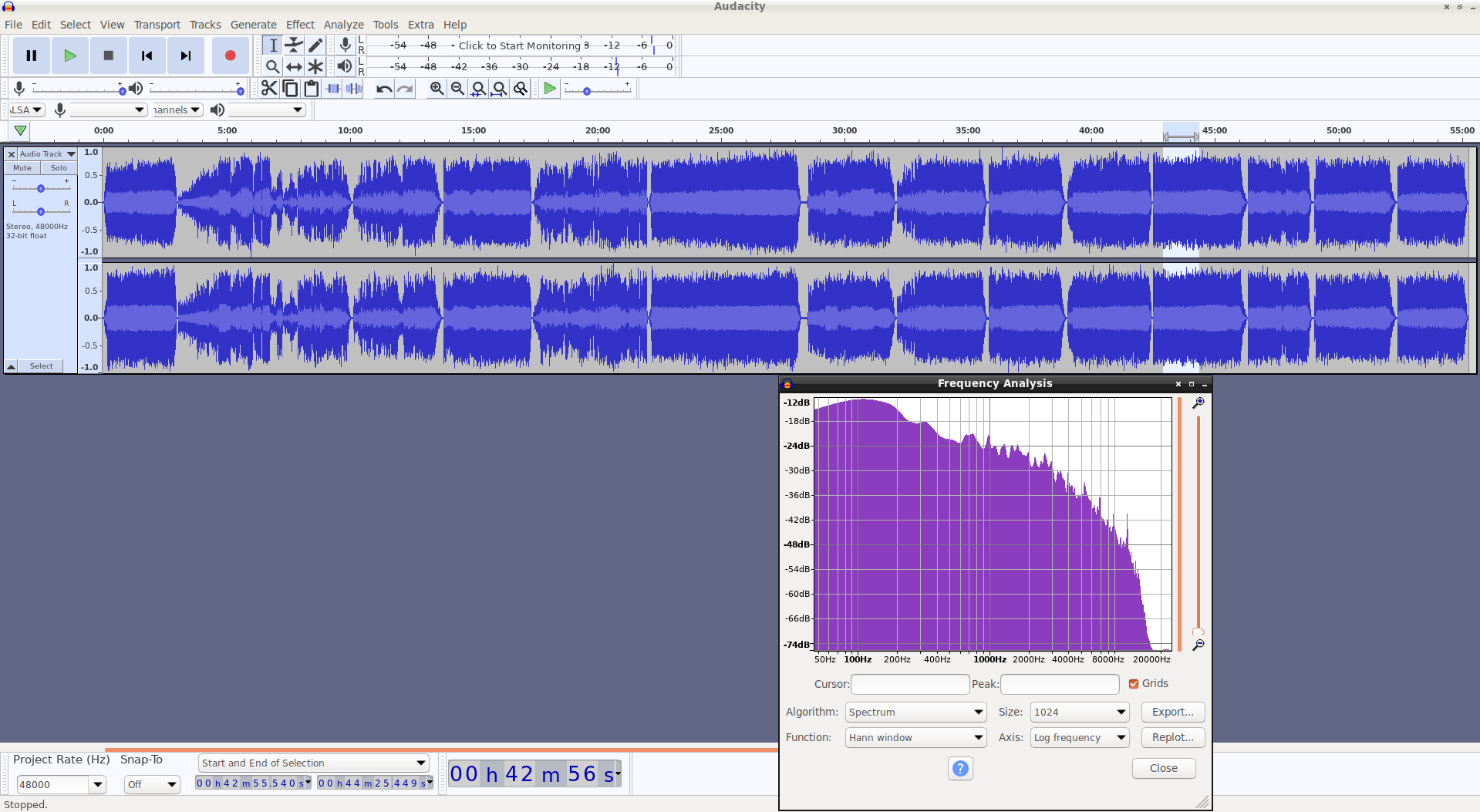Pause playback with the Pause button
This screenshot has height=812, width=1480.
coord(32,56)
